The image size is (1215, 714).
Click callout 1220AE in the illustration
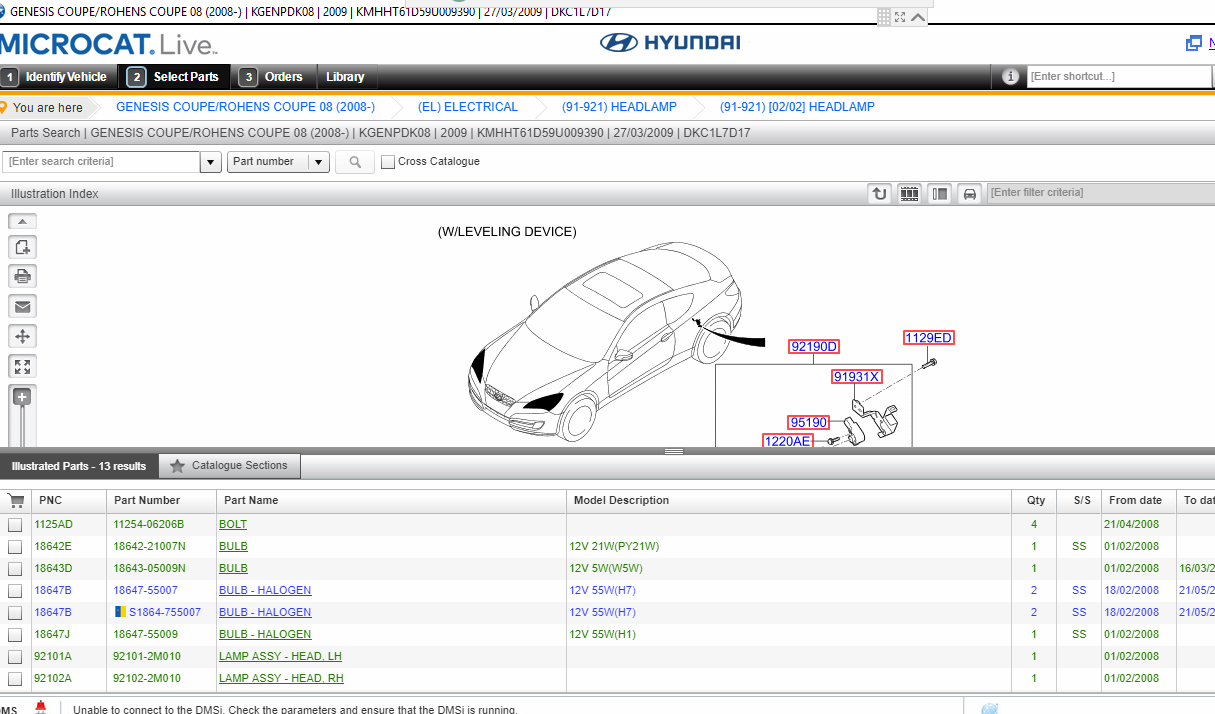788,441
